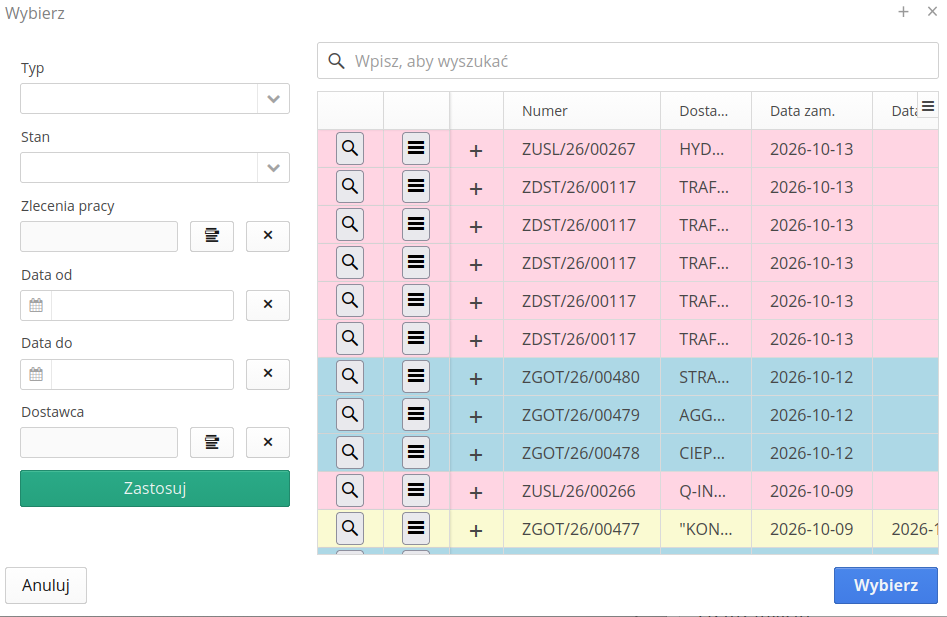
Task: Select the ZGOT/26/00477 number cell
Action: (x=582, y=529)
